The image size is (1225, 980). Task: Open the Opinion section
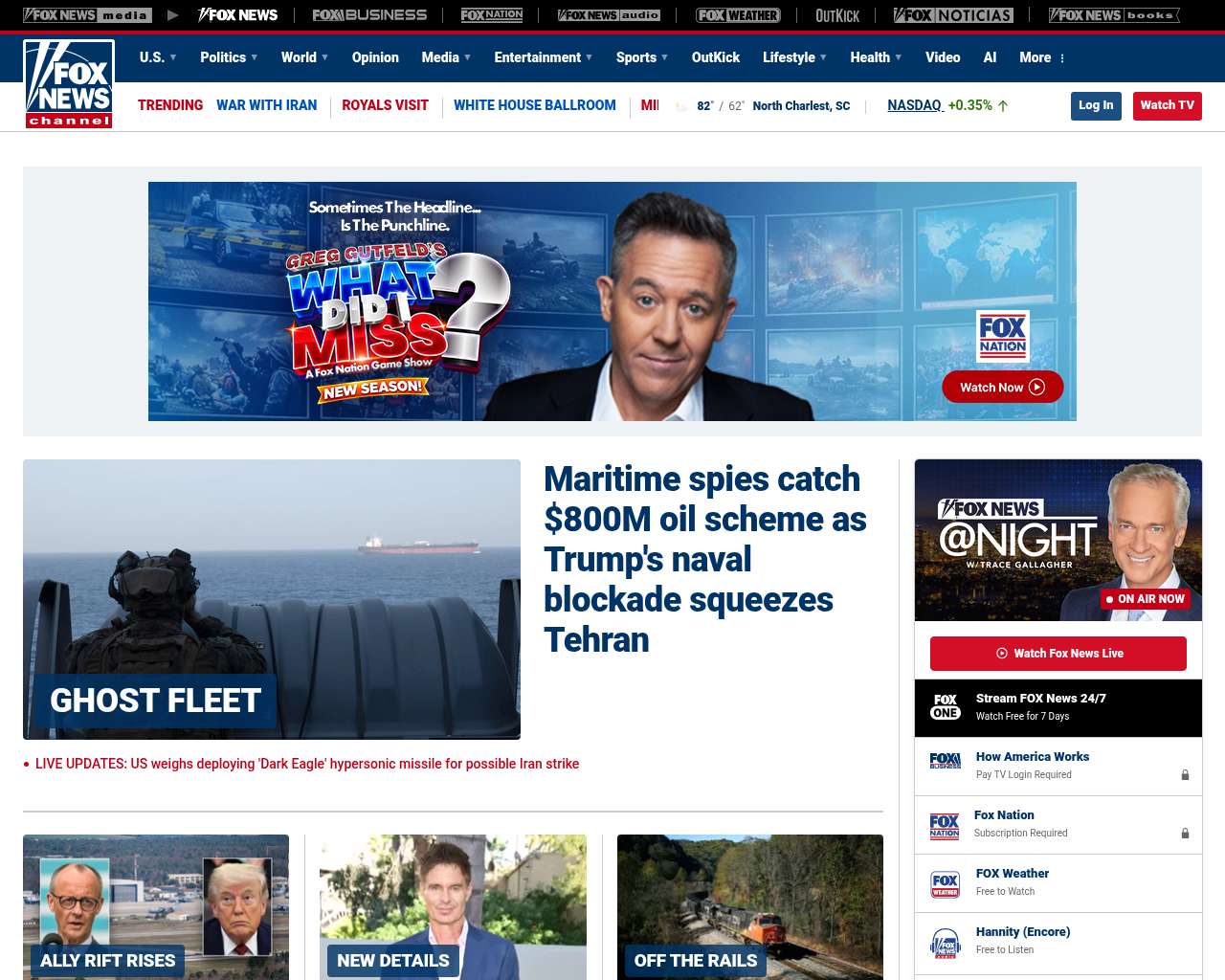375,57
